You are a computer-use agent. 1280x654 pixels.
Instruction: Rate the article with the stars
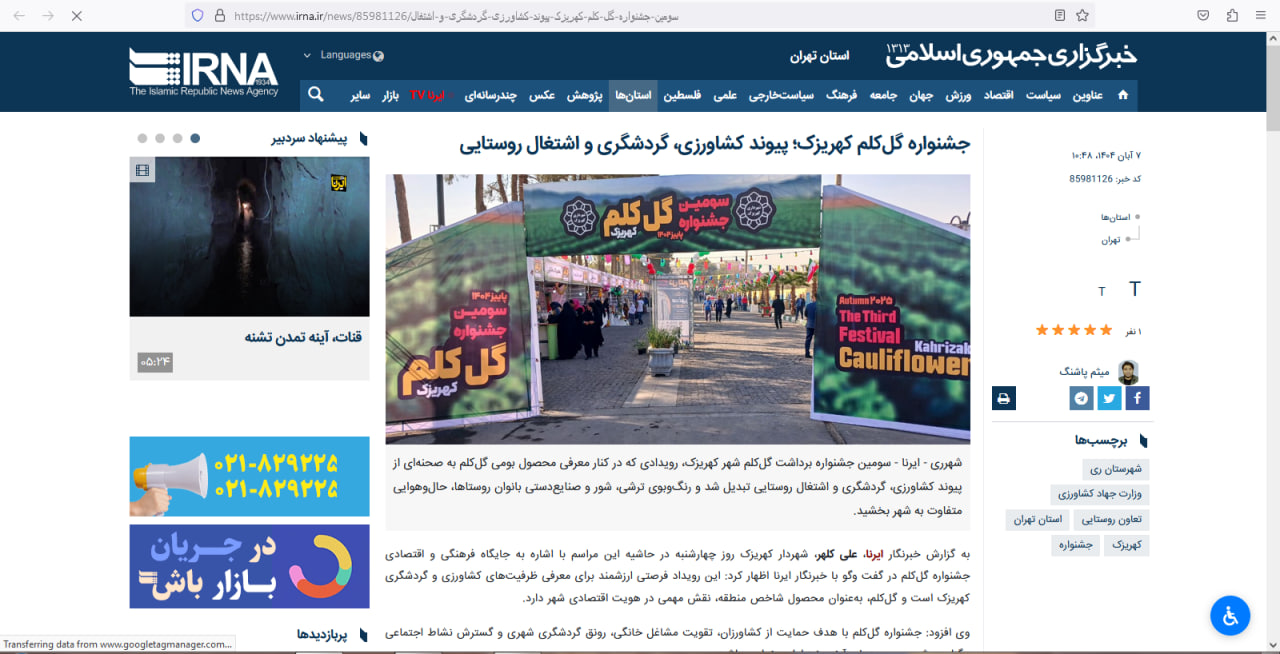point(1073,330)
